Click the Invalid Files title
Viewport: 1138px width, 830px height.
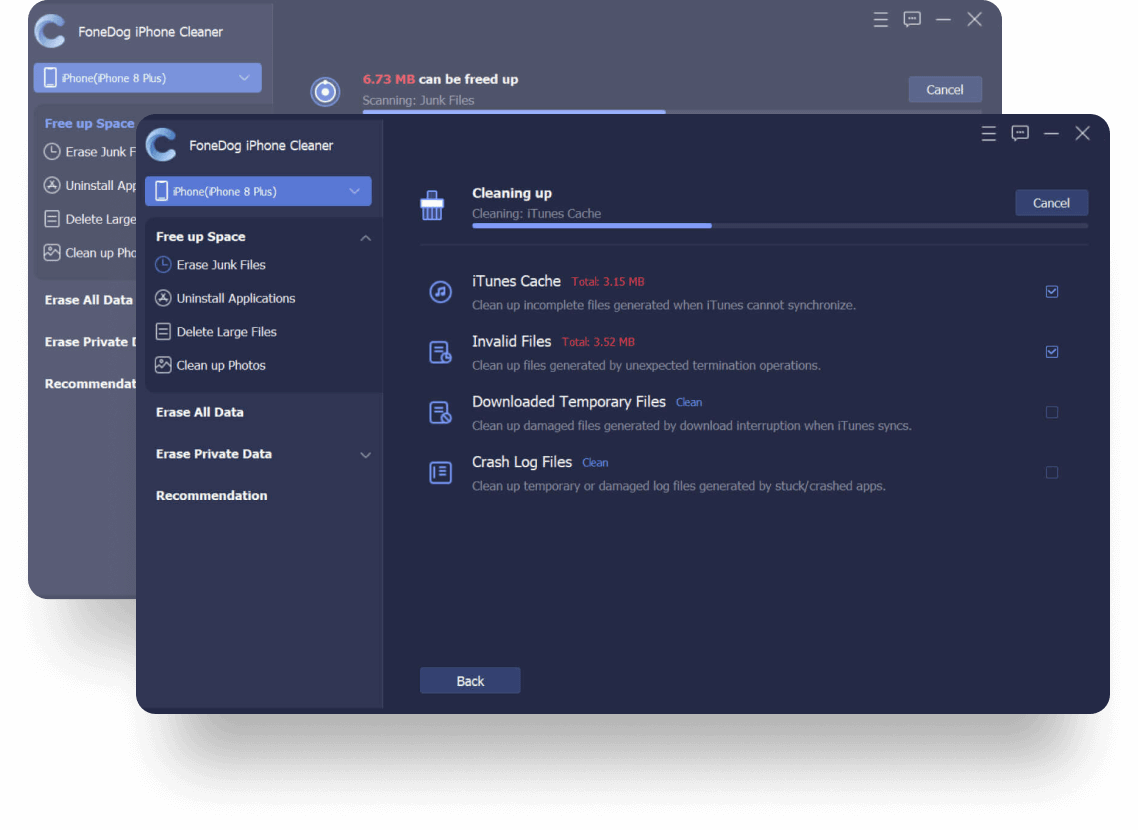click(512, 341)
